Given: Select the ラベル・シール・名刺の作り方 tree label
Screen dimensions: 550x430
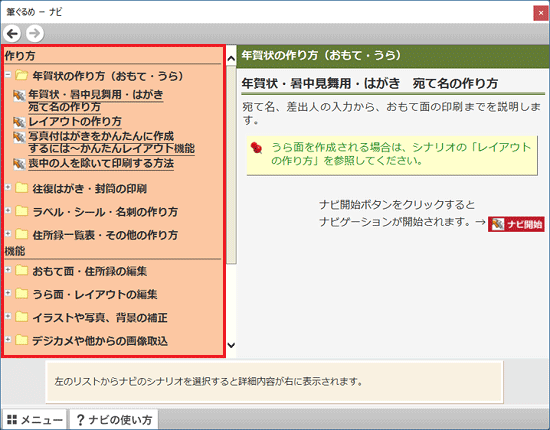Looking at the screenshot, I should (x=105, y=212).
